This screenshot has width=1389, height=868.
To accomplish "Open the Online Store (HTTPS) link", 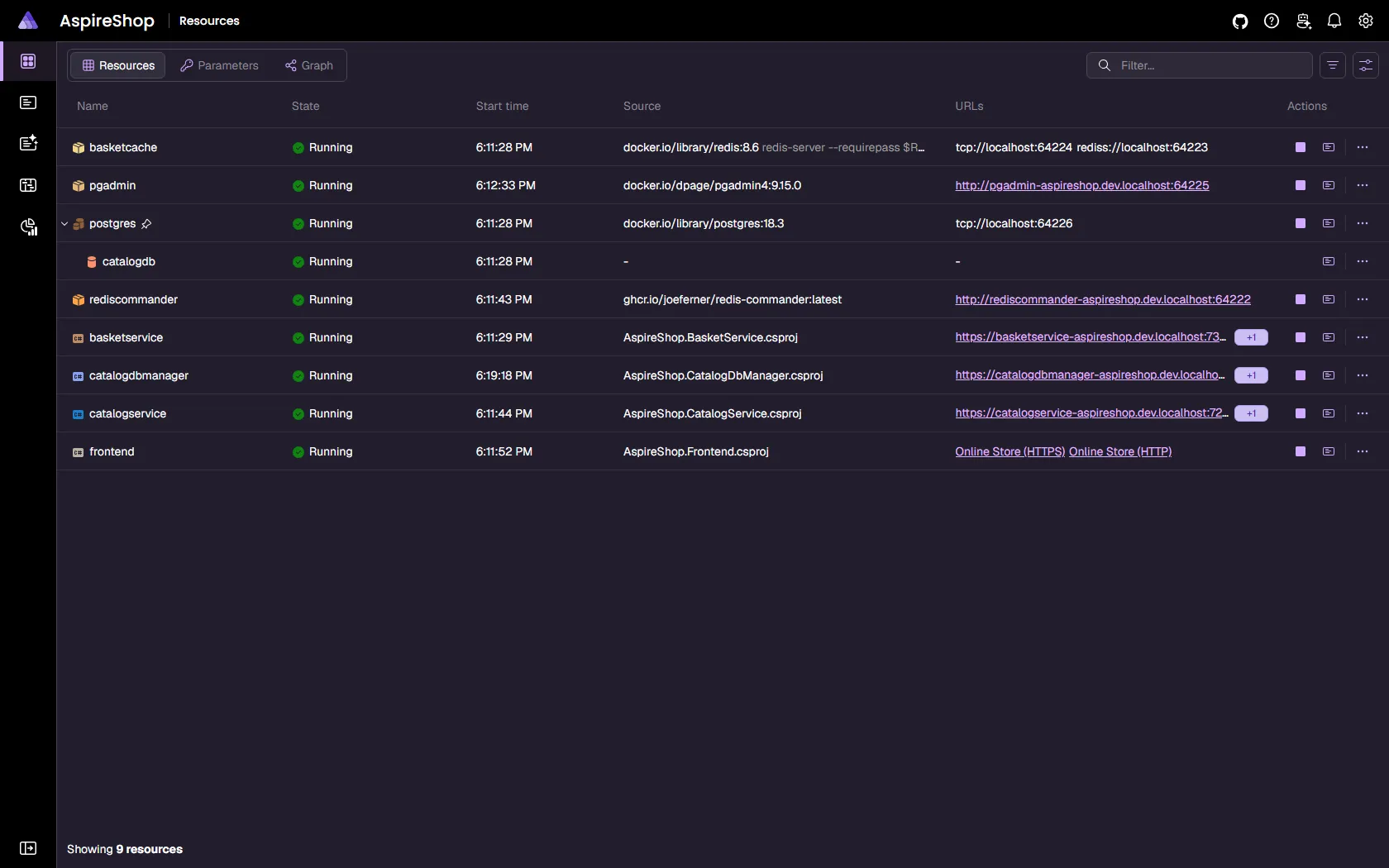I will coord(1010,451).
